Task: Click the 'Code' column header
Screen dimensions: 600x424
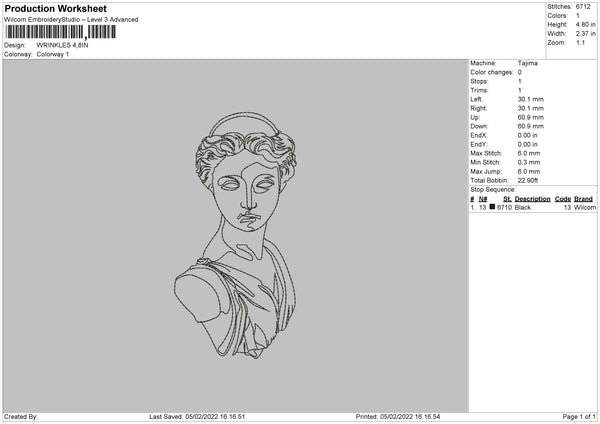Action: click(563, 199)
